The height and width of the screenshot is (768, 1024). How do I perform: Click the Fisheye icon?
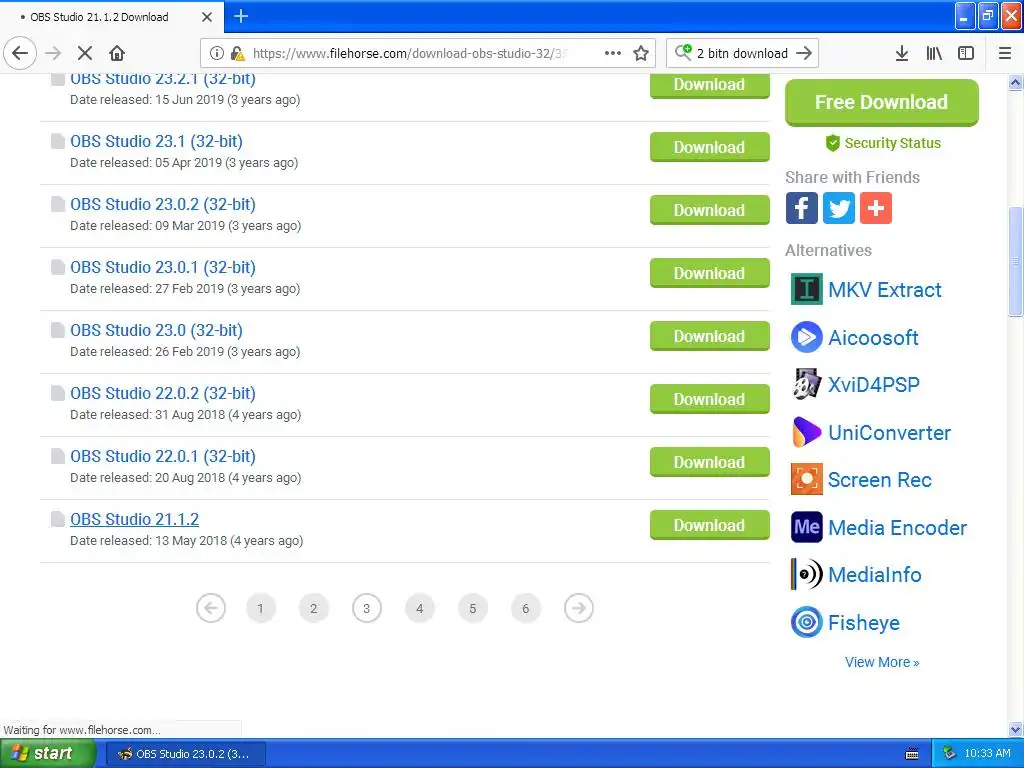[807, 622]
